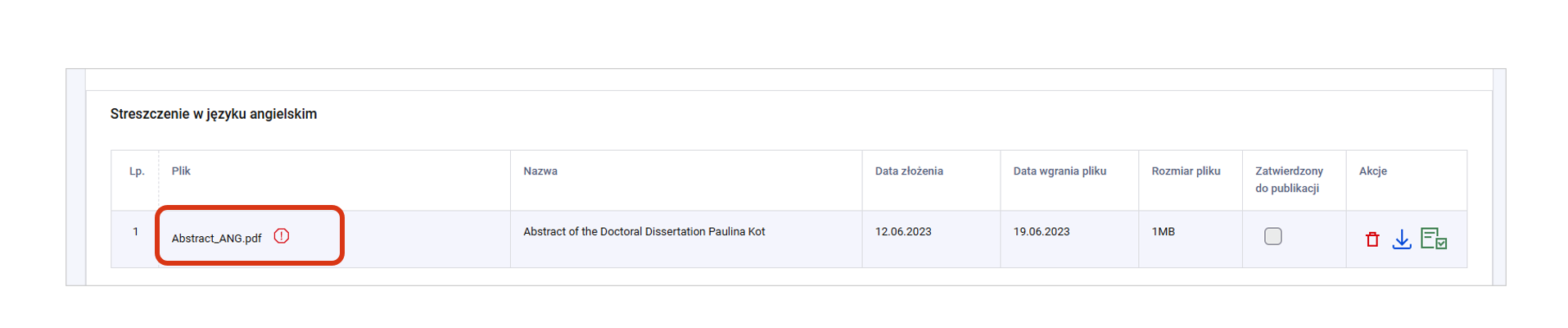Click the red warning icon beside Abstract_ANG.pdf
Image resolution: width=1568 pixels, height=328 pixels.
point(282,236)
